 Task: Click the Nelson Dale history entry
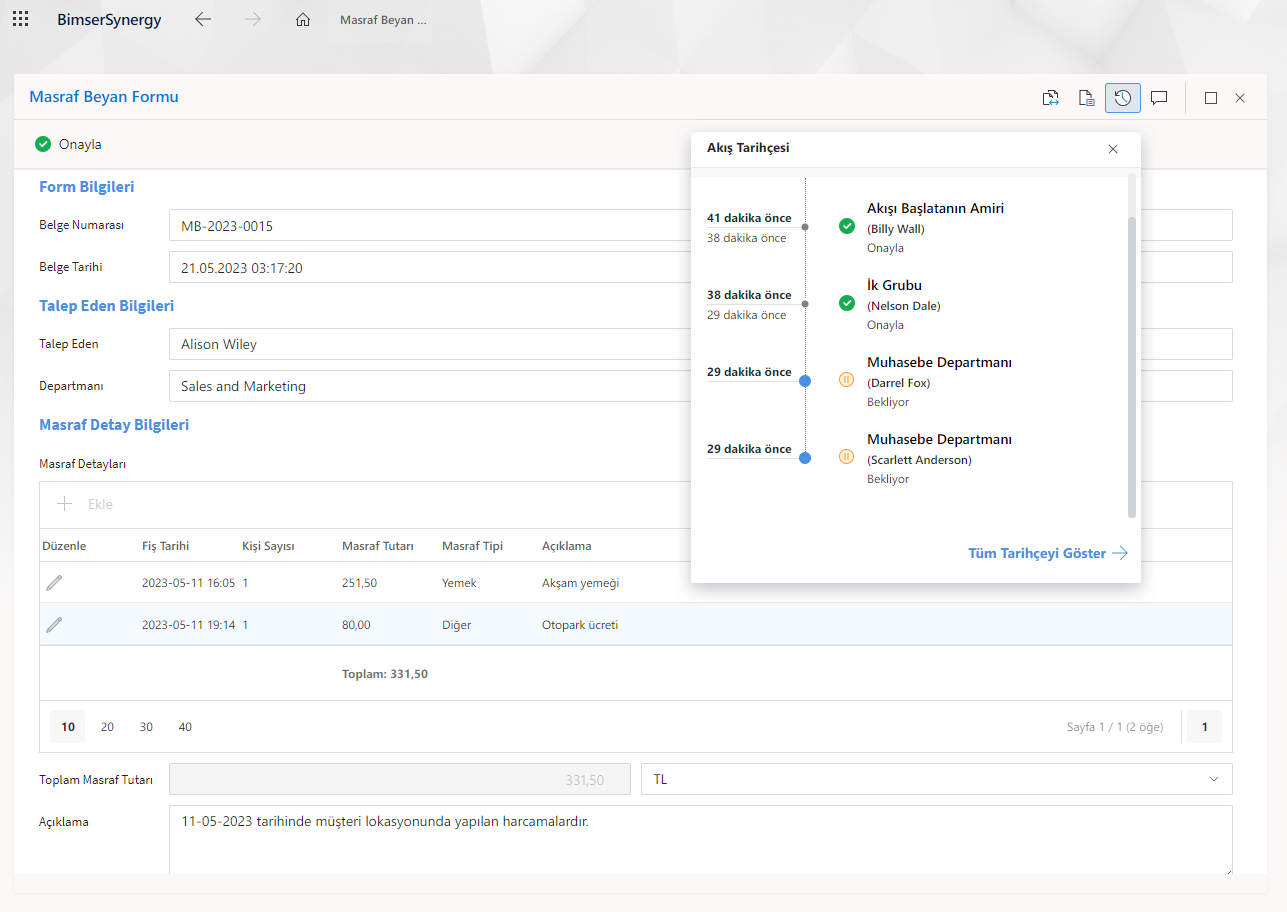[903, 306]
